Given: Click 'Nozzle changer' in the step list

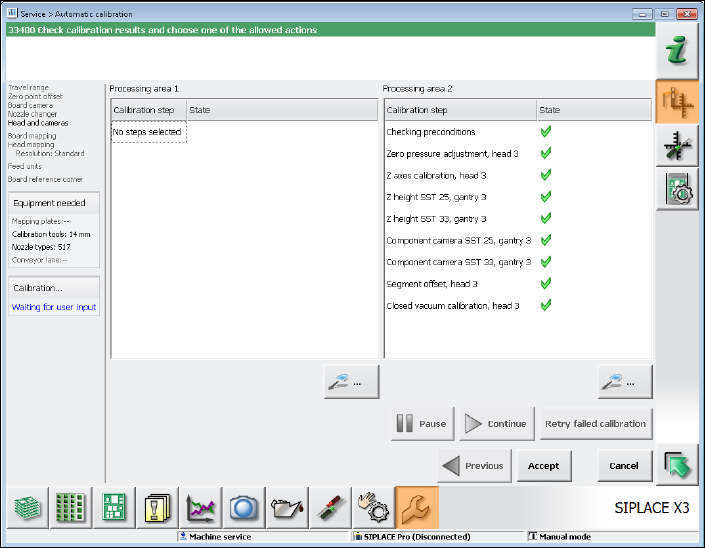Looking at the screenshot, I should click(x=32, y=114).
